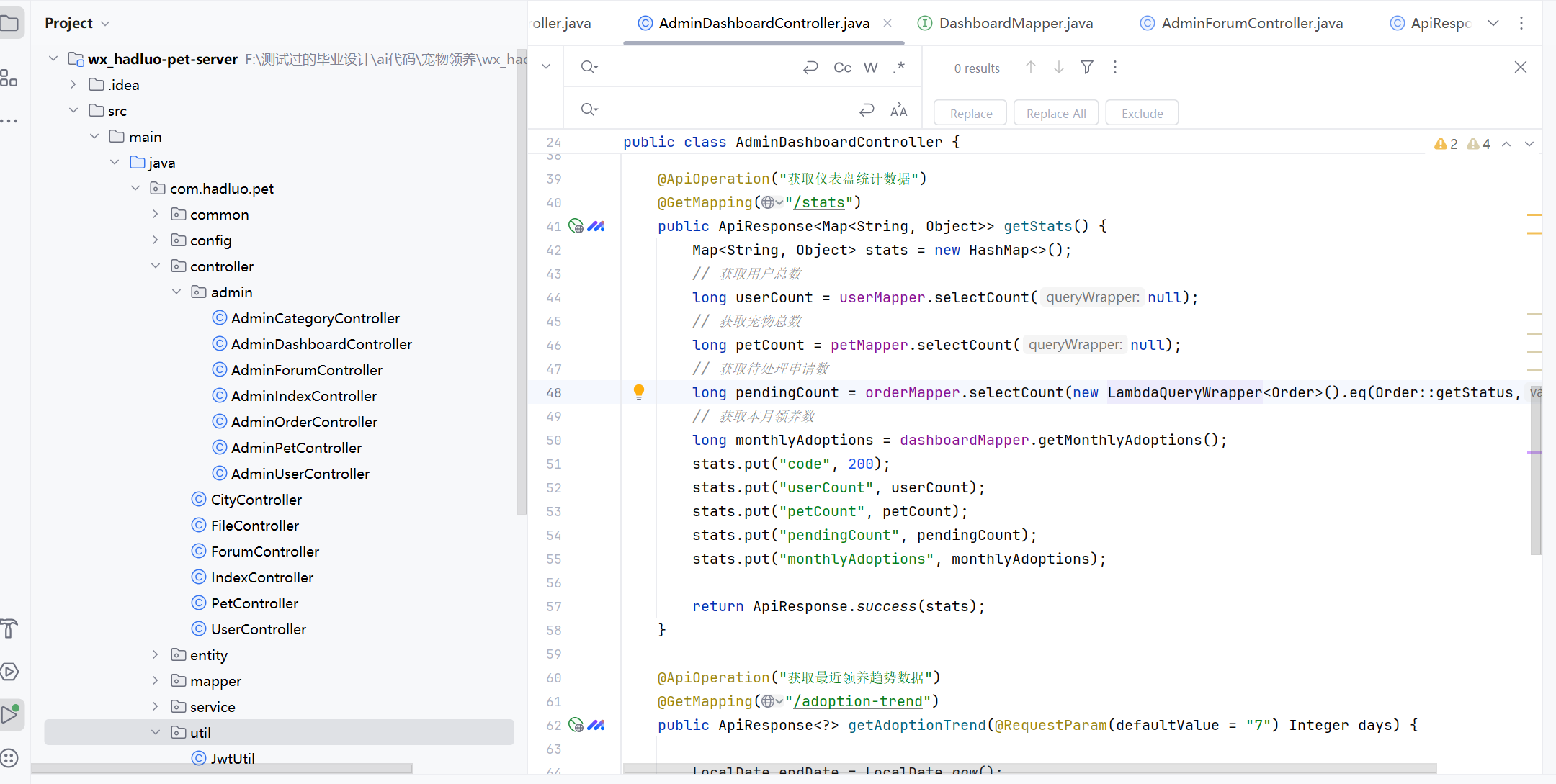Insert new line in find field
The height and width of the screenshot is (784, 1556).
click(810, 67)
